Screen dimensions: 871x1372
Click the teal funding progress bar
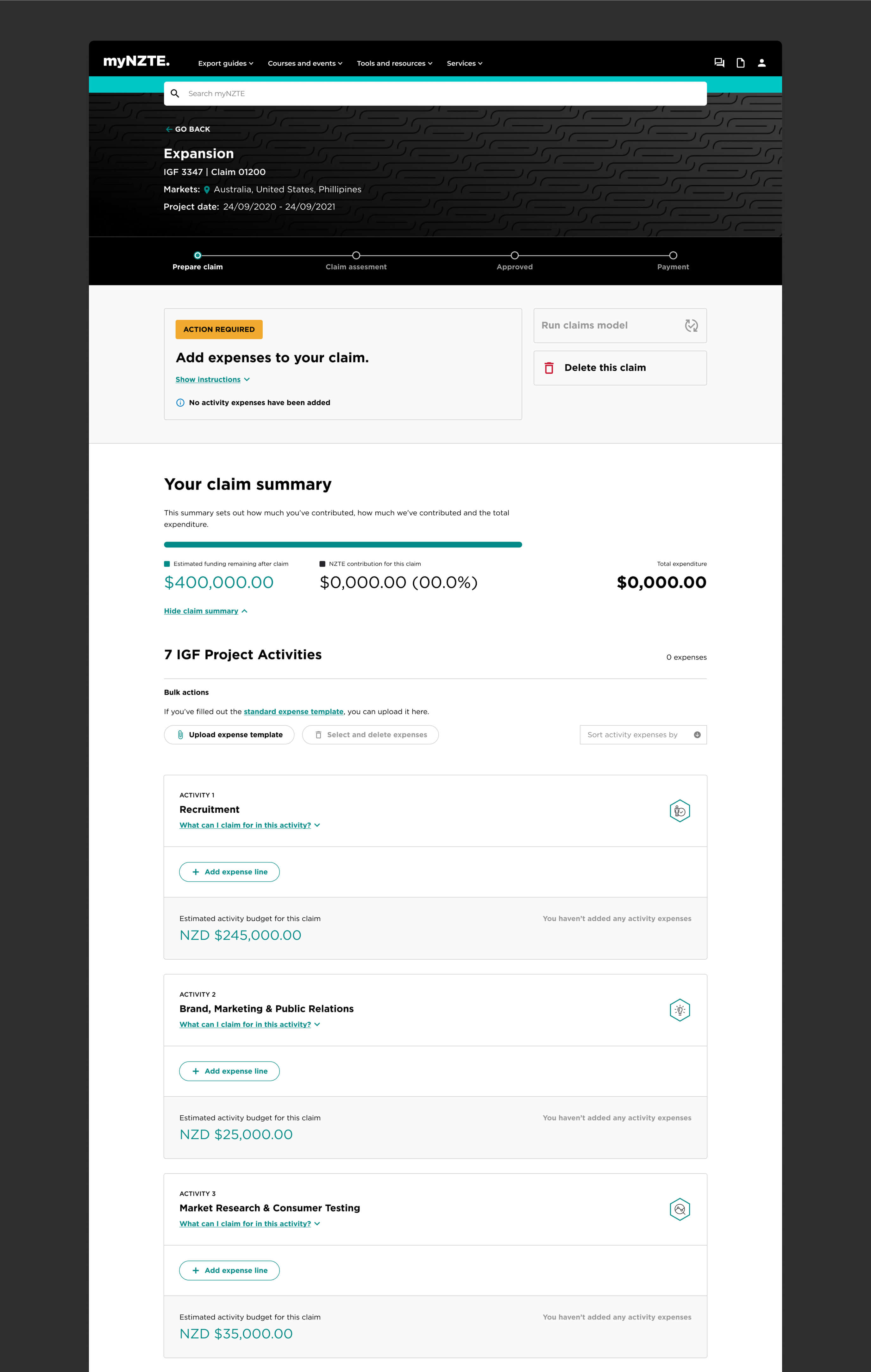pos(343,545)
